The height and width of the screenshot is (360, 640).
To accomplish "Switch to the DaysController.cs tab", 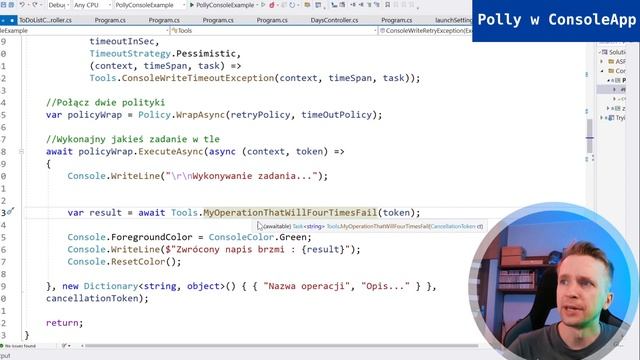I will [334, 20].
